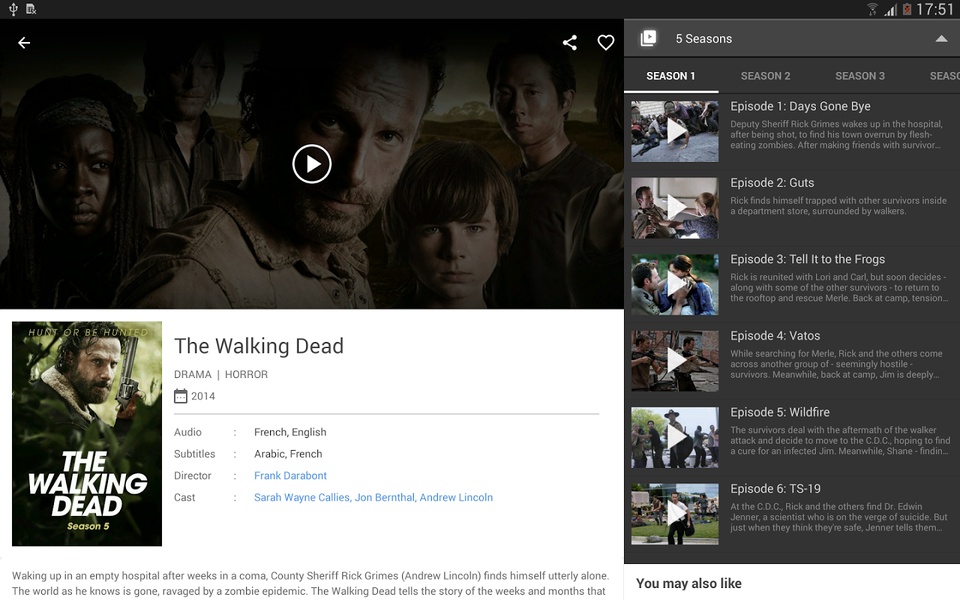Play Episode 5 Wildfire thumbnail
The height and width of the screenshot is (600, 960).
[675, 438]
